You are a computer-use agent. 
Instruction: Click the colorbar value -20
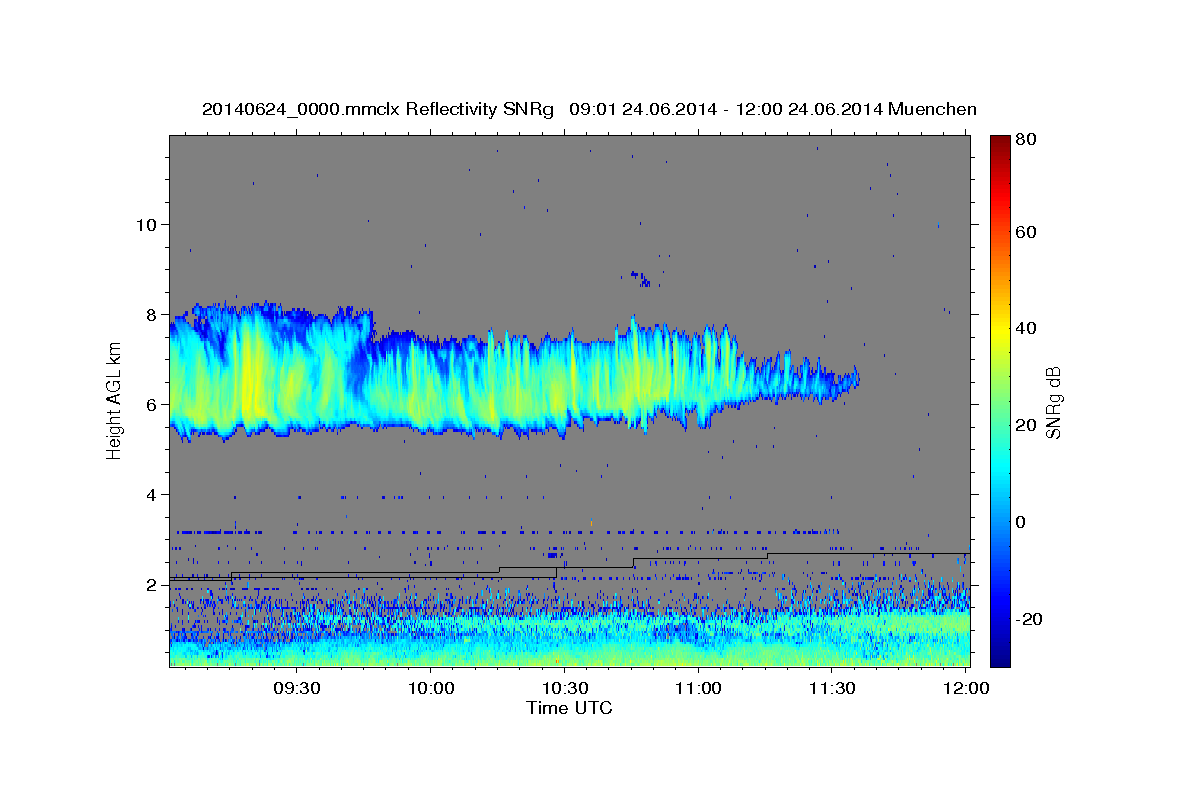pyautogui.click(x=1029, y=619)
